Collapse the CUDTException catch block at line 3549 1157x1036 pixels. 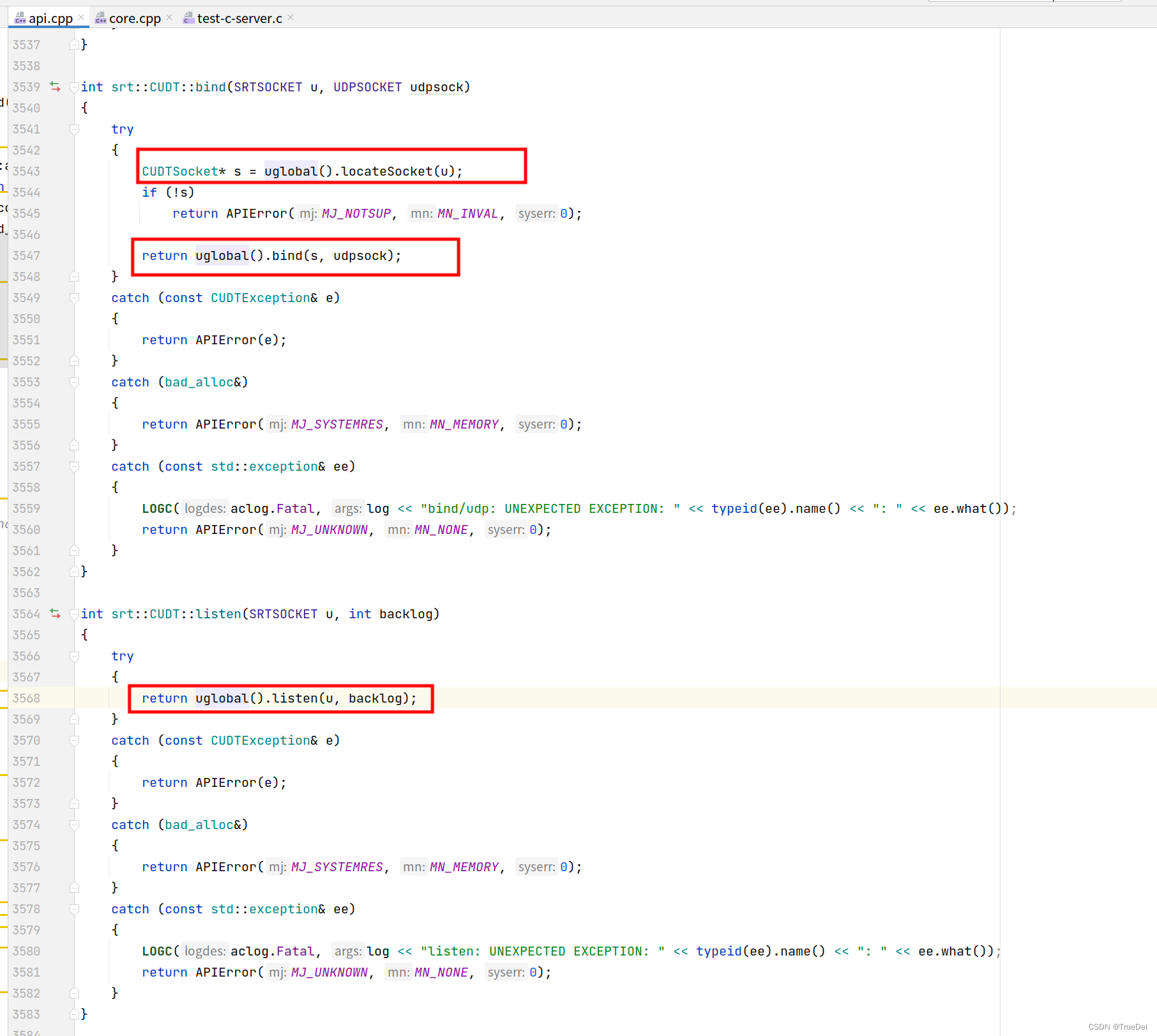coord(74,298)
